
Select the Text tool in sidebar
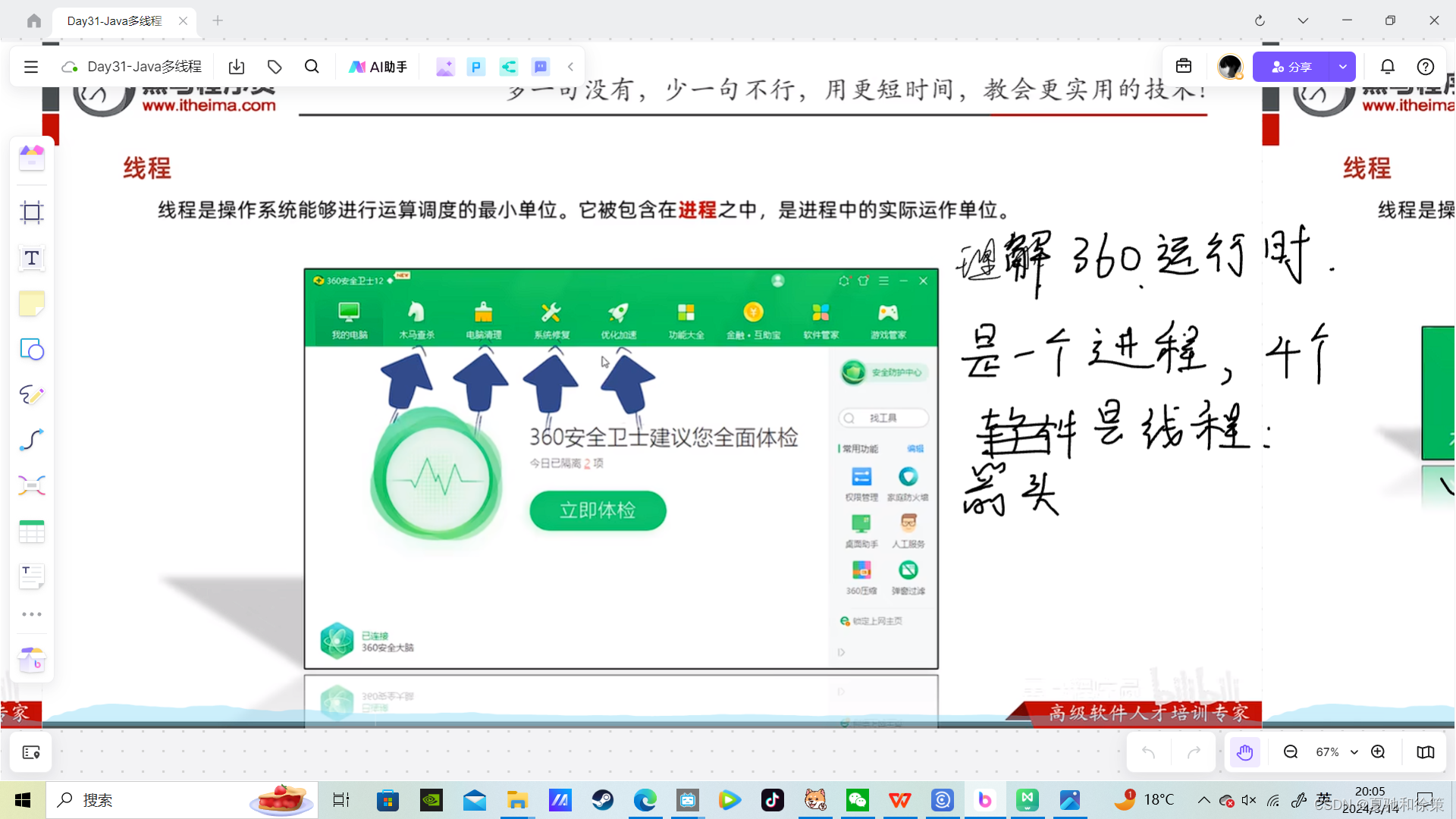[31, 258]
